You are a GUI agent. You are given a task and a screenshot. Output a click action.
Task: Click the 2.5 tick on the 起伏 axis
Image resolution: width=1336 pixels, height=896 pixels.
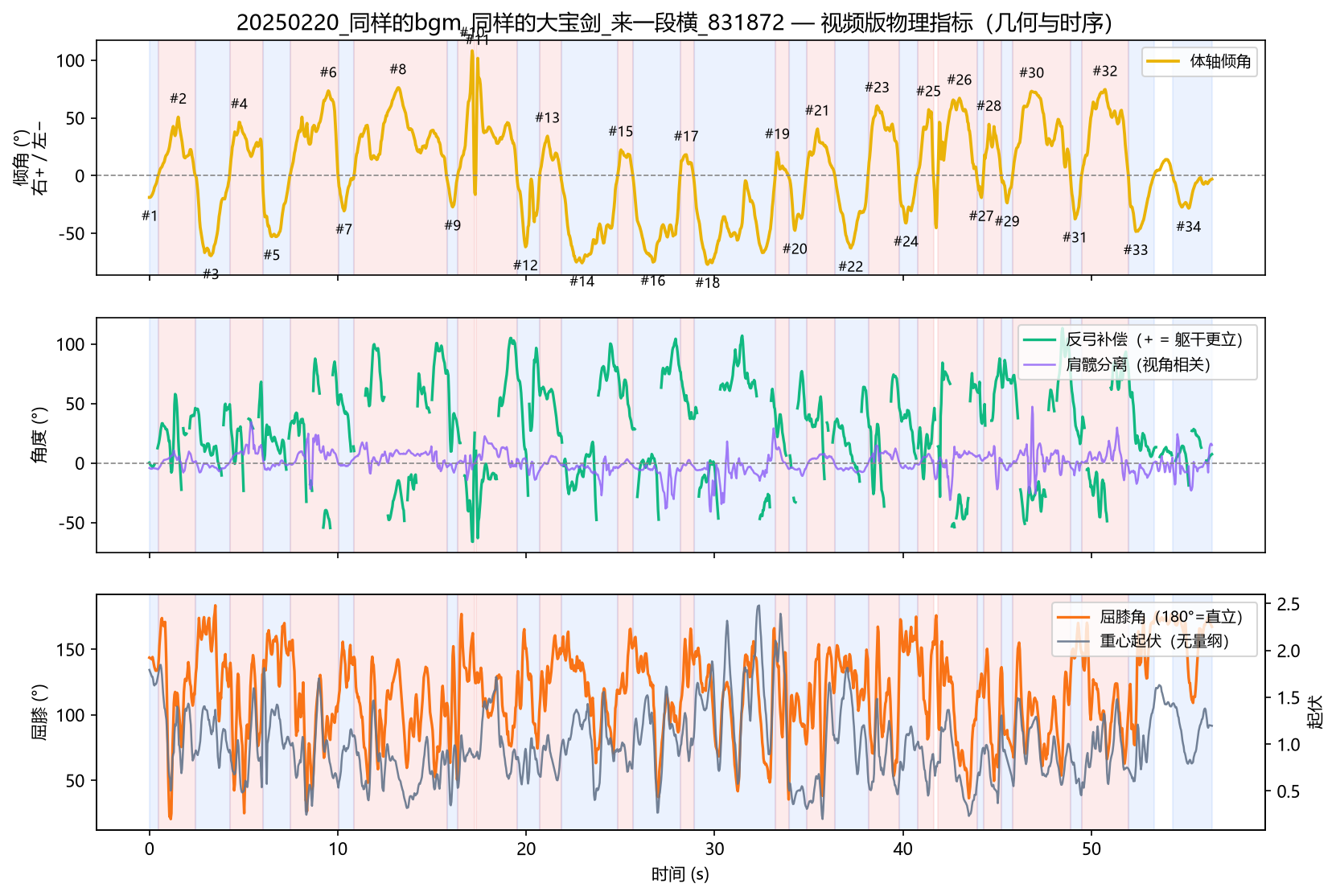click(x=1288, y=604)
